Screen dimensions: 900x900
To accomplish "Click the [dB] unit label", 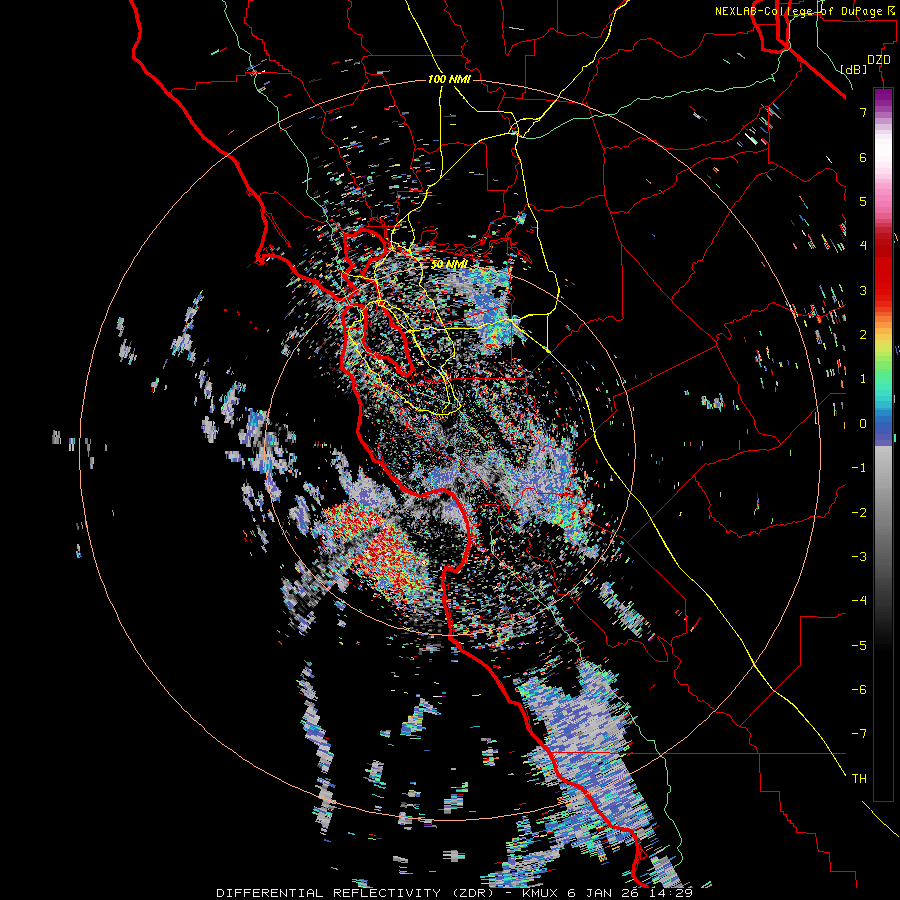I will 853,69.
